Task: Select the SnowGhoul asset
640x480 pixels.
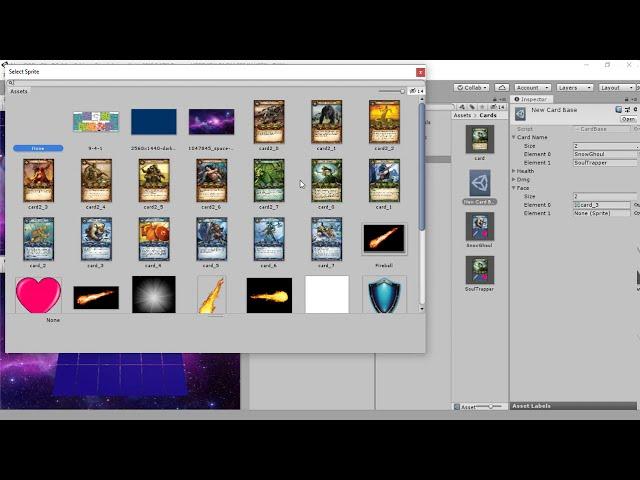Action: (x=480, y=229)
